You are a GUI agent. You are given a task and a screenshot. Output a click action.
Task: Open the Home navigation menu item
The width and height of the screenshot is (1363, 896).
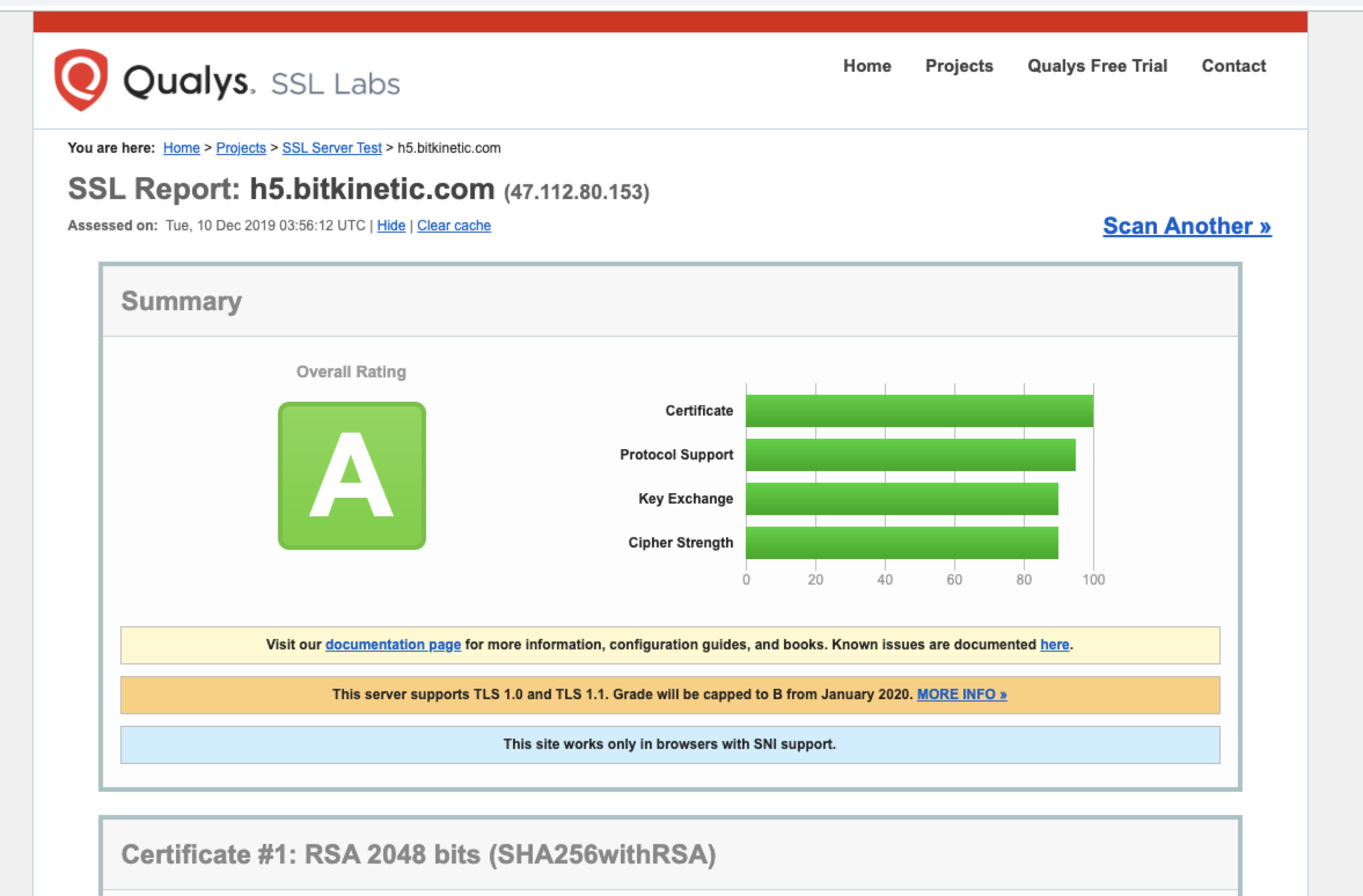click(x=867, y=66)
